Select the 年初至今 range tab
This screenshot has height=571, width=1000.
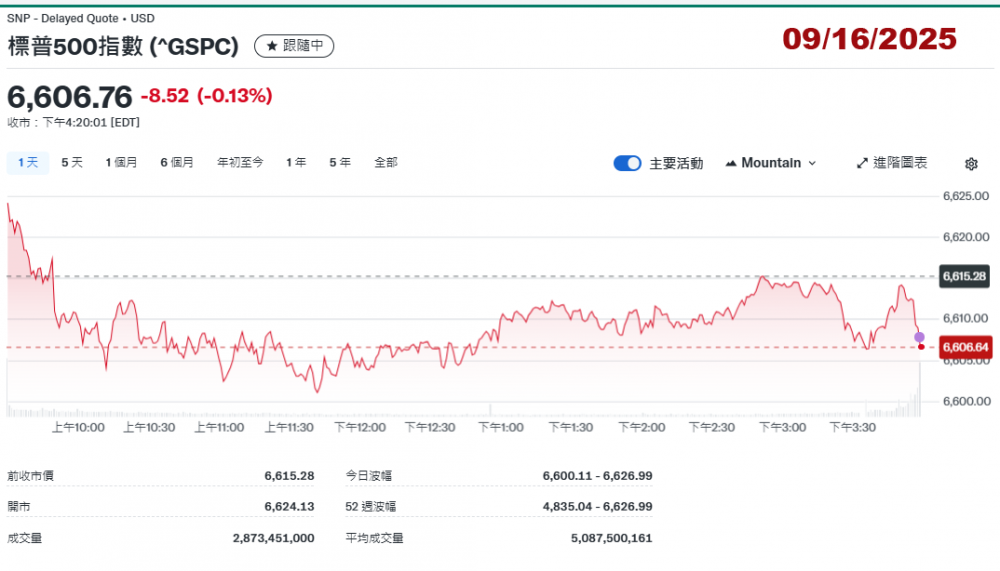point(240,162)
